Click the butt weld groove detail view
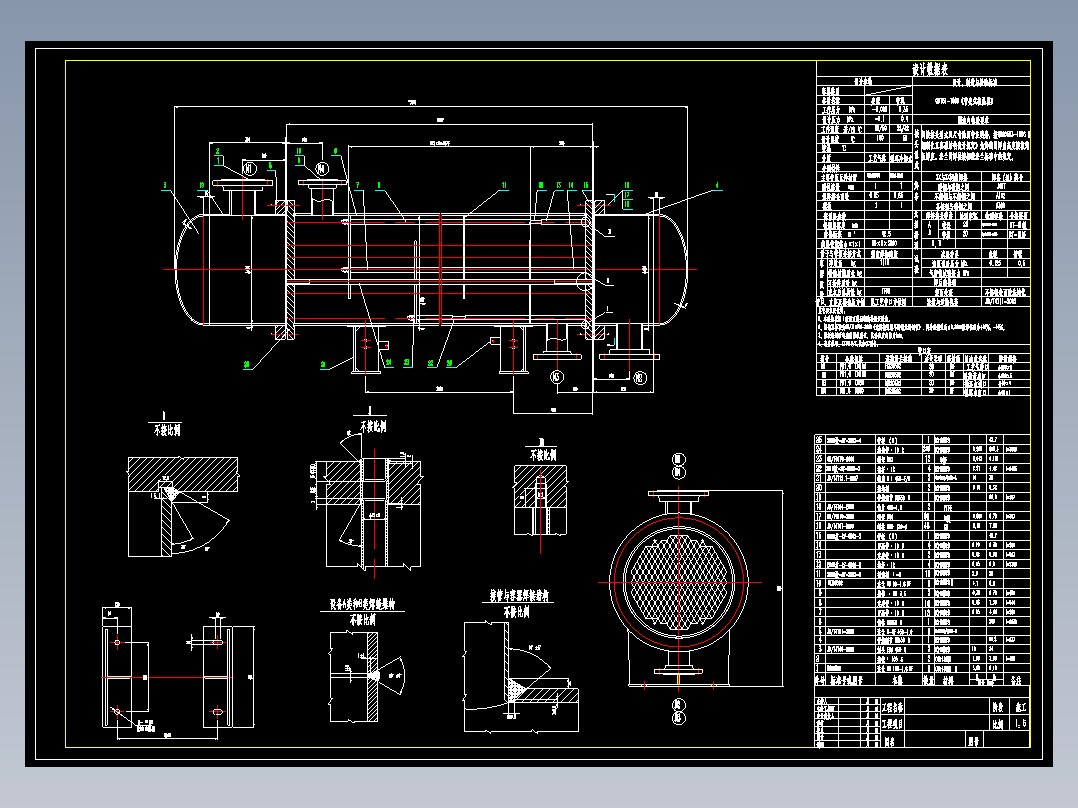 366,677
